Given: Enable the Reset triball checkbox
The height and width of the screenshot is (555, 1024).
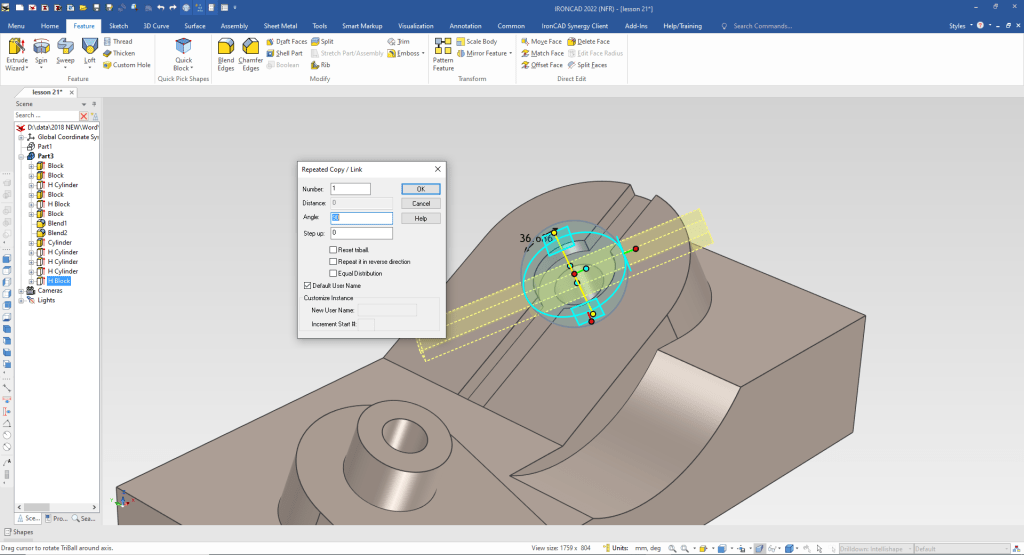Looking at the screenshot, I should click(x=333, y=249).
